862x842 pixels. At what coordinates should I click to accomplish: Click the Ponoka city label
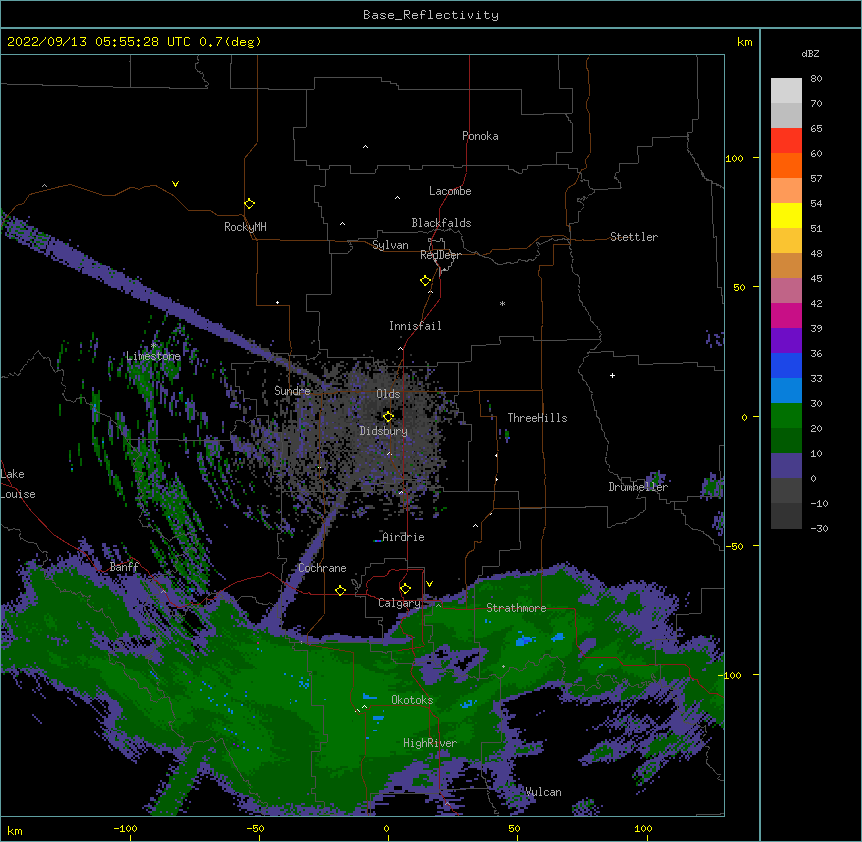pos(480,136)
